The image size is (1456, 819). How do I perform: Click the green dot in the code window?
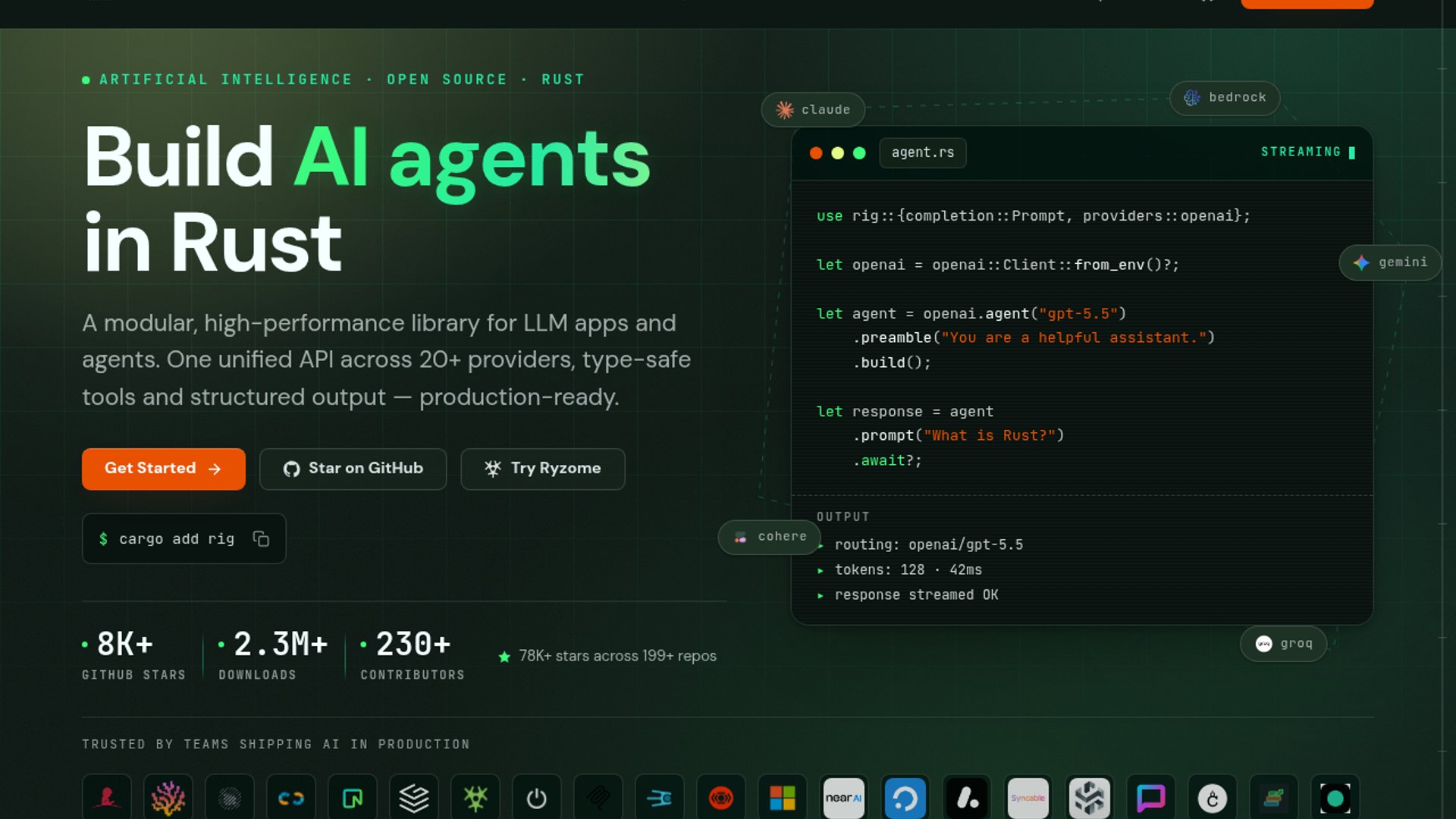pos(859,153)
